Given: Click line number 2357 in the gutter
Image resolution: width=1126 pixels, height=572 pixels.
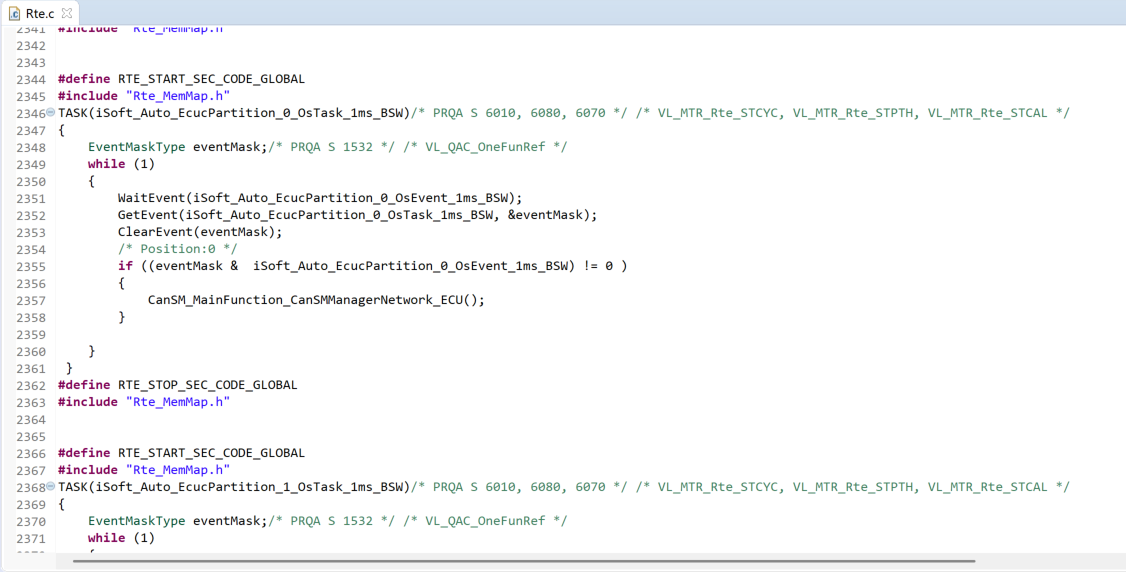Looking at the screenshot, I should pyautogui.click(x=31, y=300).
